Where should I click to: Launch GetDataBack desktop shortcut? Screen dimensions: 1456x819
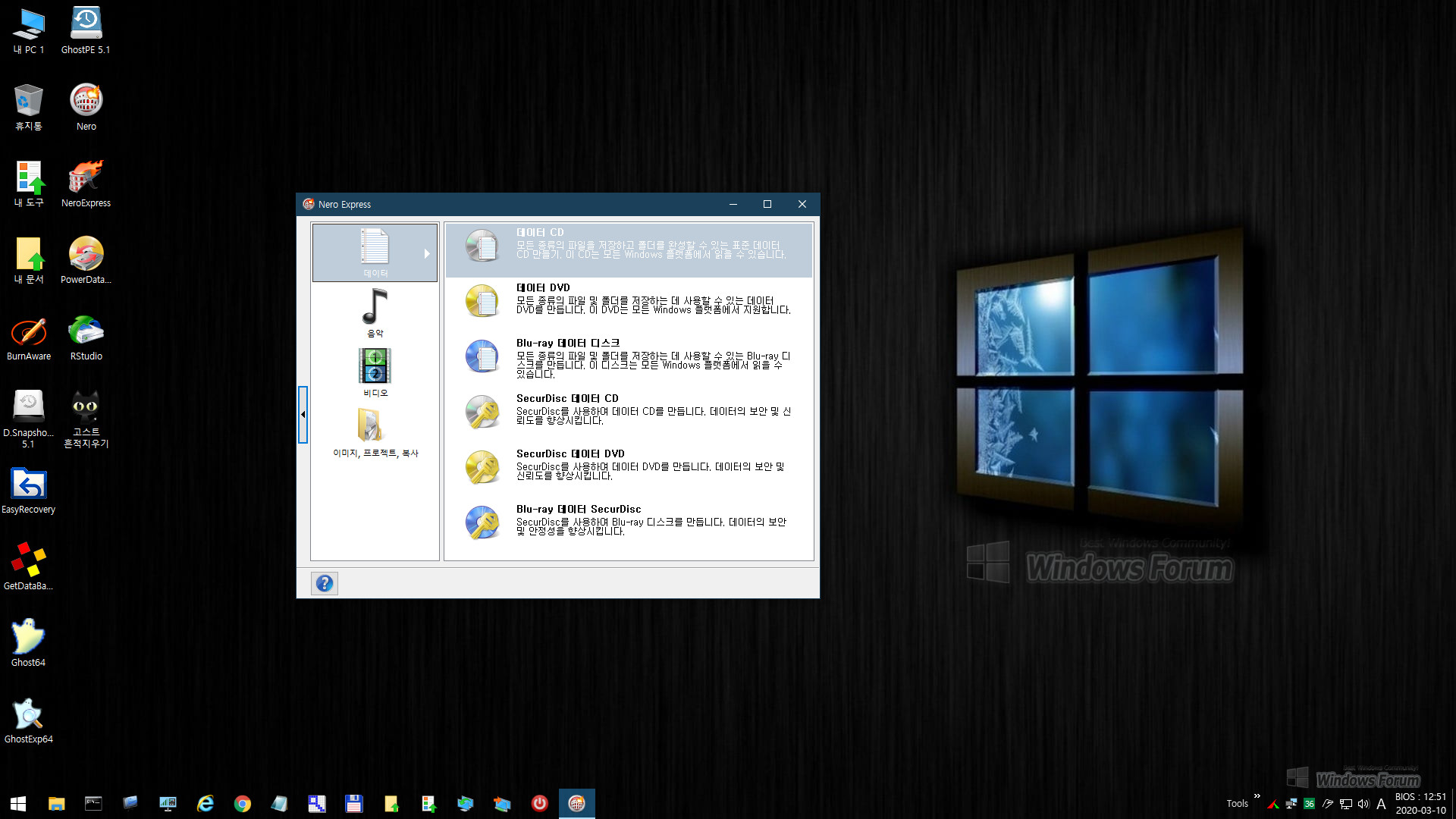point(29,568)
